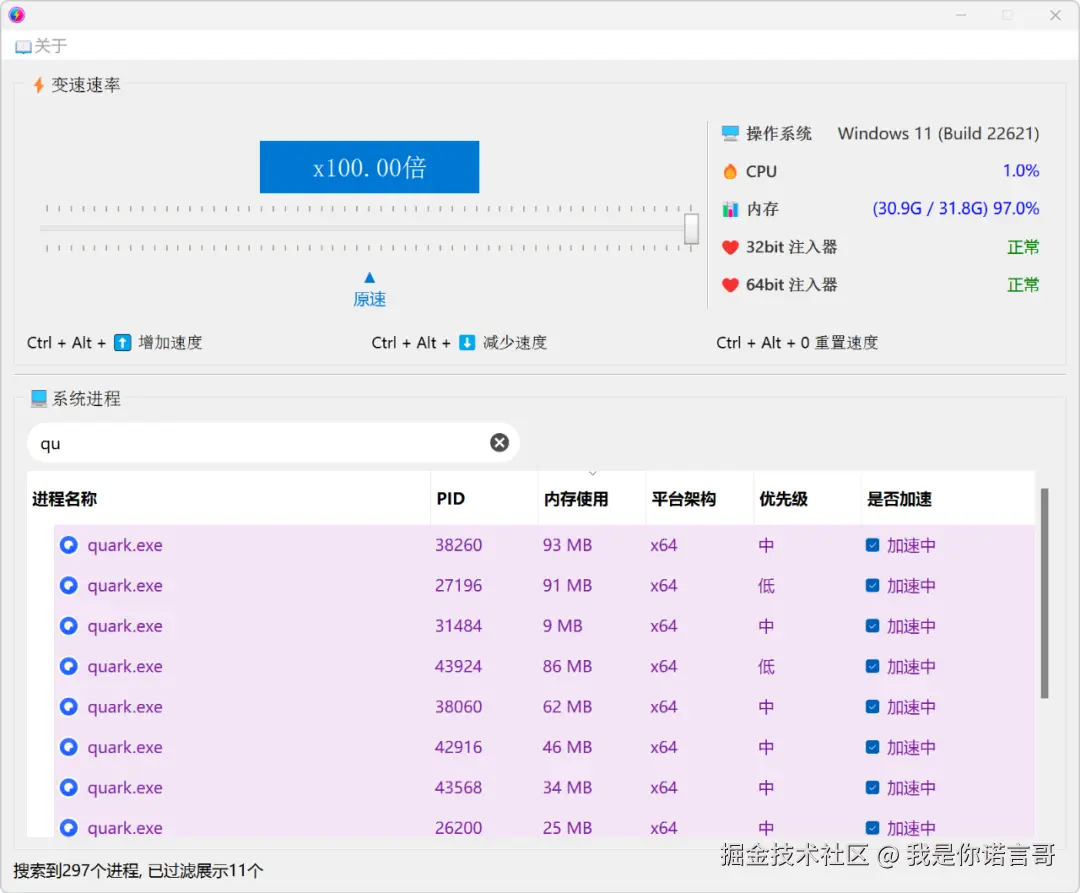Click Windows 11 (Build 22621) text
1080x893 pixels.
tap(938, 134)
